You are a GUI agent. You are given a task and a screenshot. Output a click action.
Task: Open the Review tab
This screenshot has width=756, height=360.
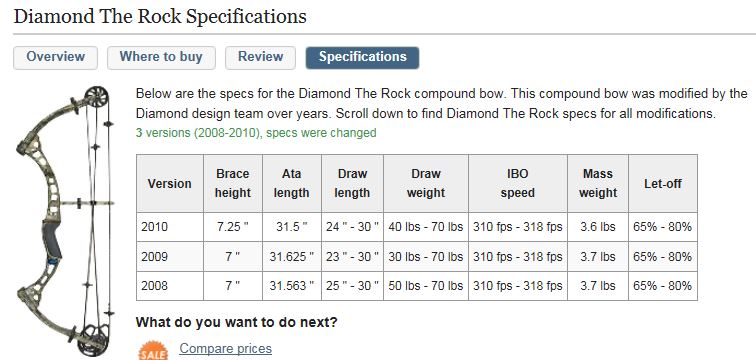click(260, 57)
